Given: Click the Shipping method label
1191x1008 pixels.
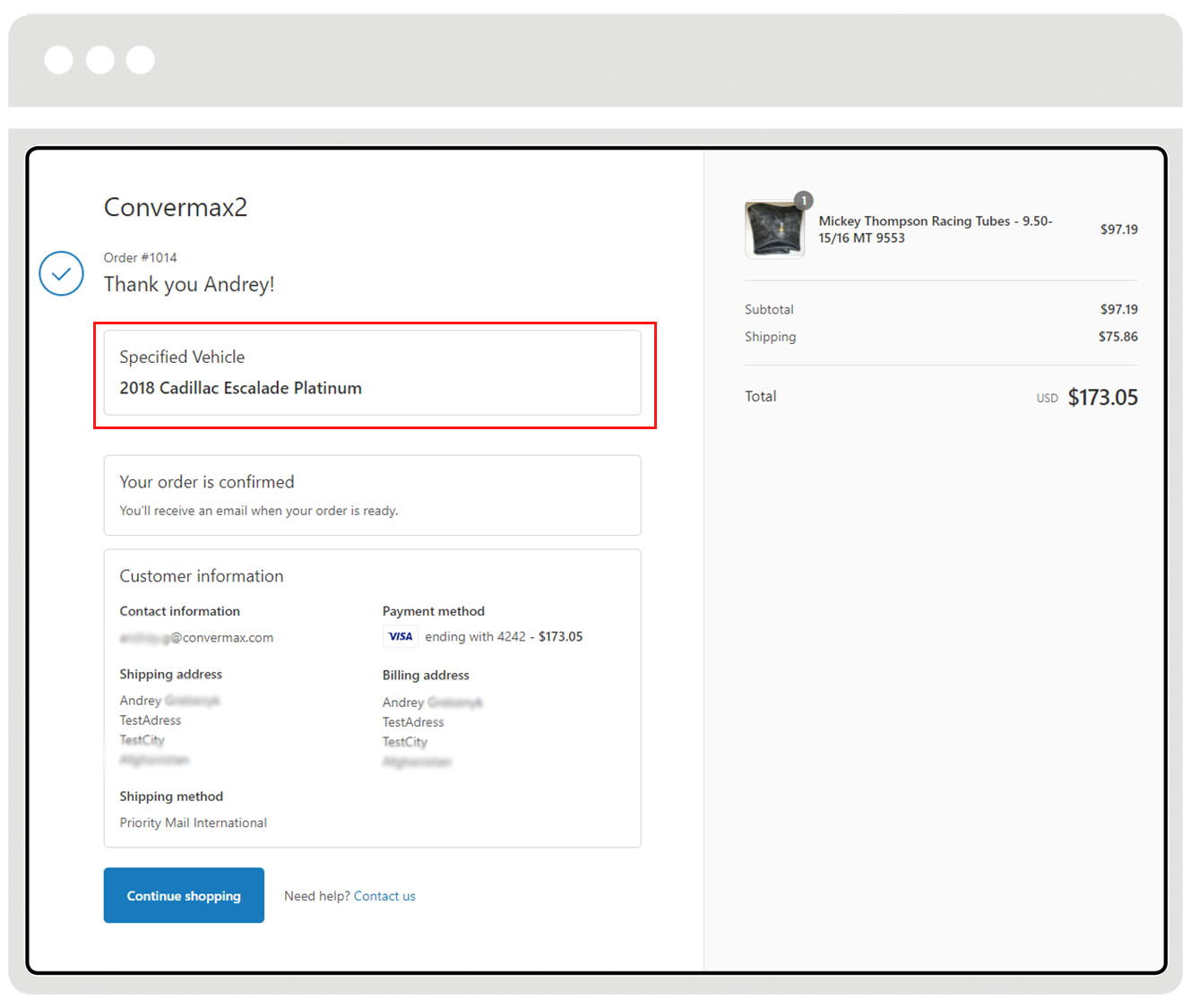Looking at the screenshot, I should 171,797.
